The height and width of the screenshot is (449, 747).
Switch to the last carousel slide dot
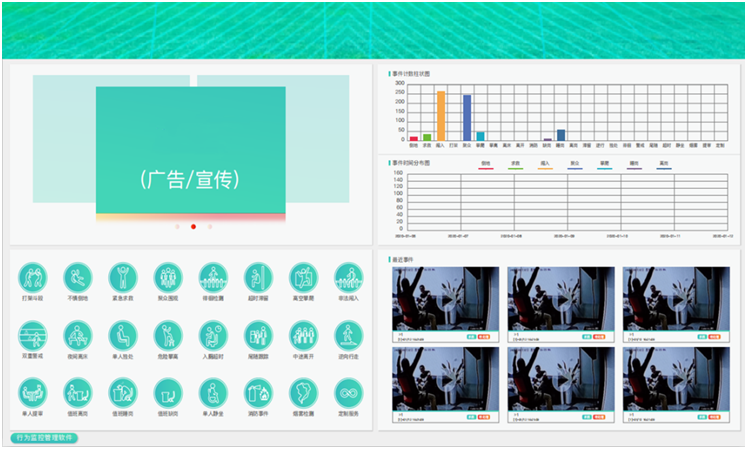[x=210, y=227]
